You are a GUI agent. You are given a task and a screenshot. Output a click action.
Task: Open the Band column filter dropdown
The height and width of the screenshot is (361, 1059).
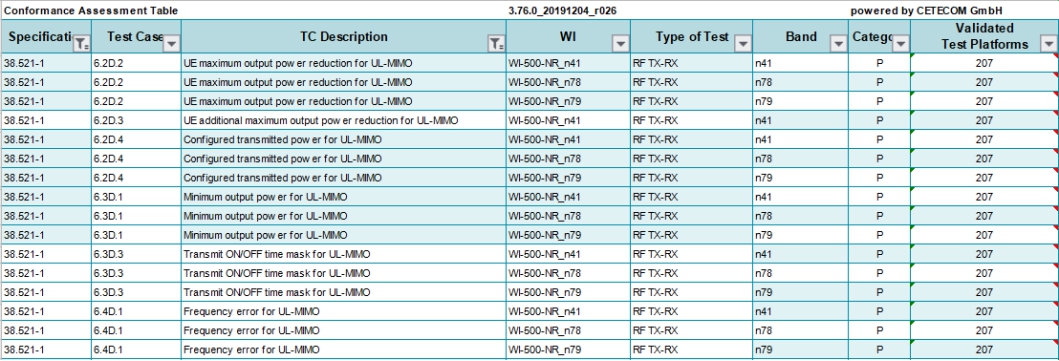coord(840,44)
